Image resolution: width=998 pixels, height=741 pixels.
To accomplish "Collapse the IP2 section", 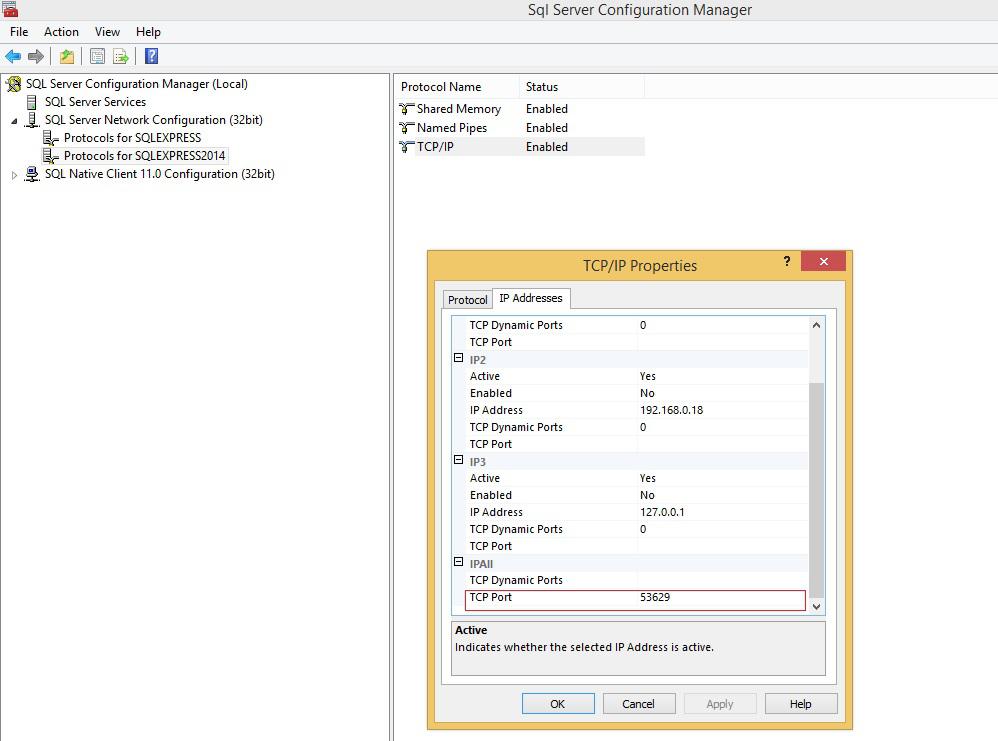I will tap(458, 358).
